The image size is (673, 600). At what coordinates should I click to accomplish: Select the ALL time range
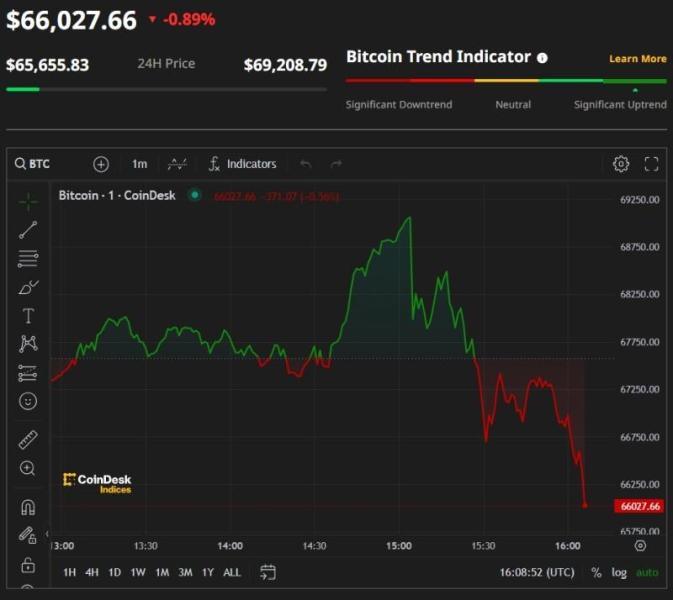coord(231,573)
